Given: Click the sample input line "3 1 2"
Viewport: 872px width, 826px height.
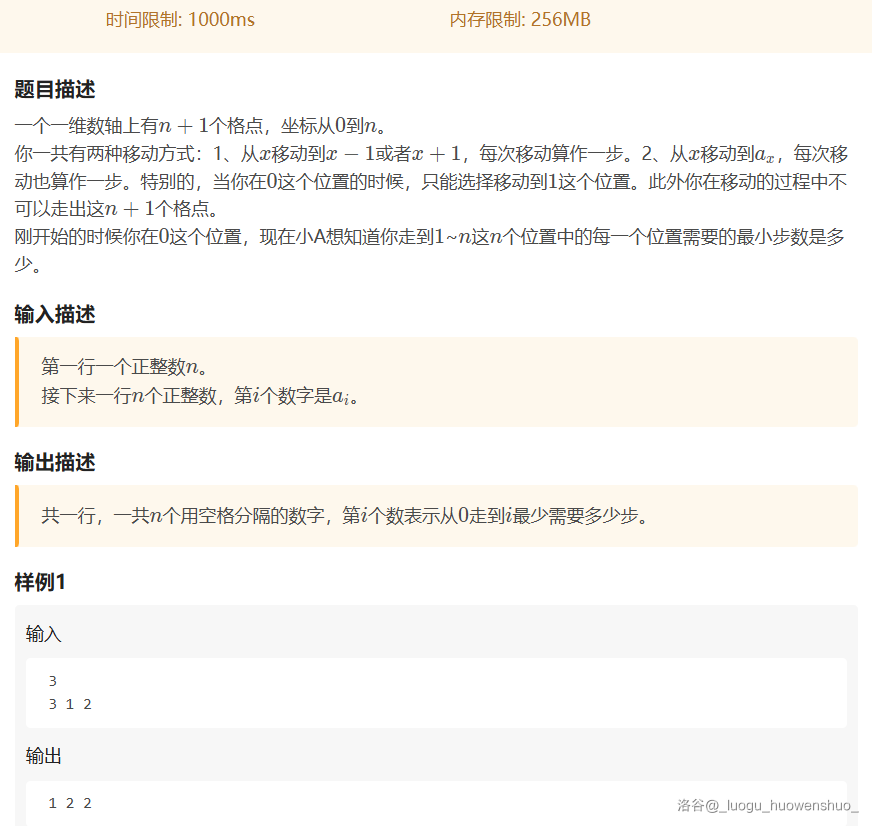Looking at the screenshot, I should point(70,704).
